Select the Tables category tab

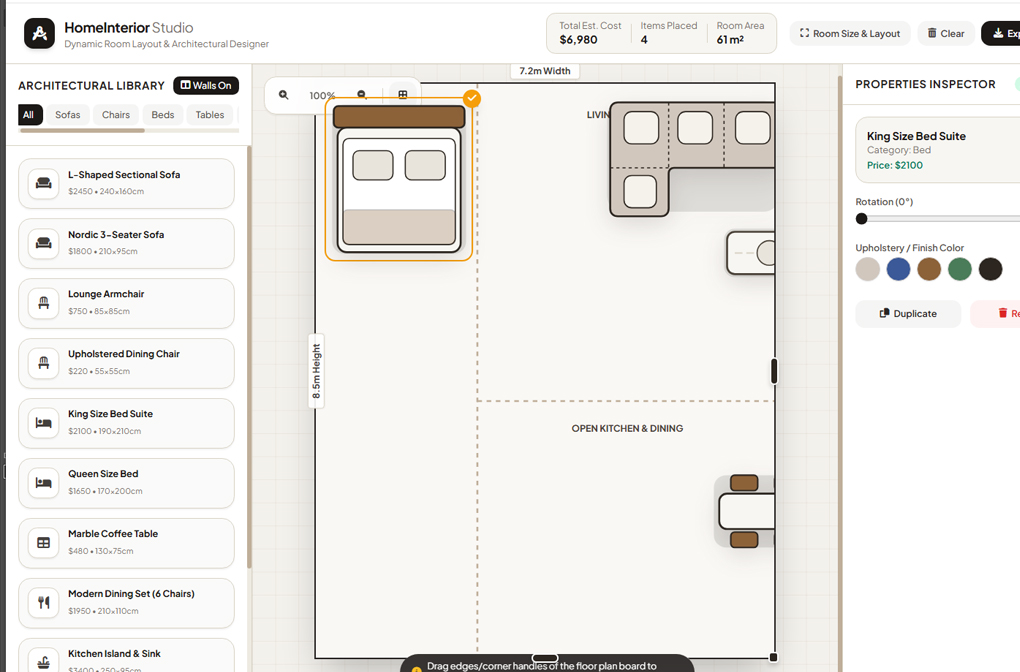(x=209, y=114)
